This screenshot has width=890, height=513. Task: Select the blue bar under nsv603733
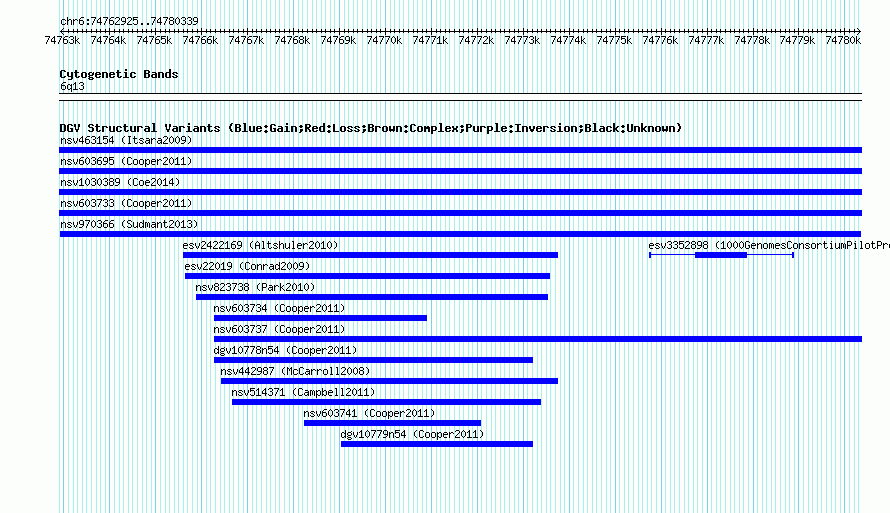460,213
